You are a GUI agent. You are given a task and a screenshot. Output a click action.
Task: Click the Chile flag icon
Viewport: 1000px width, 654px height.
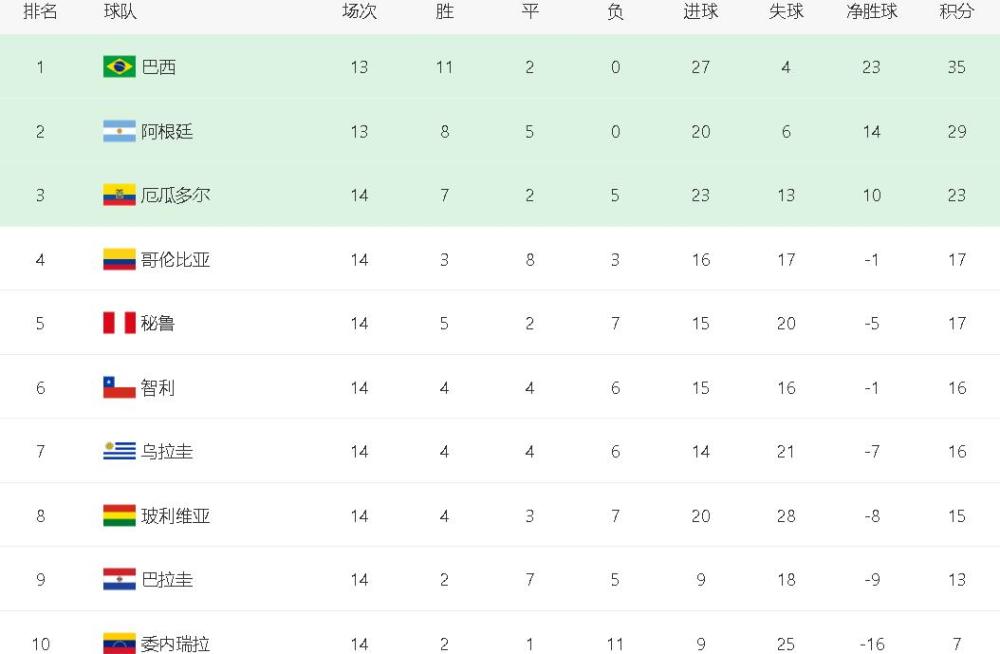(119, 387)
